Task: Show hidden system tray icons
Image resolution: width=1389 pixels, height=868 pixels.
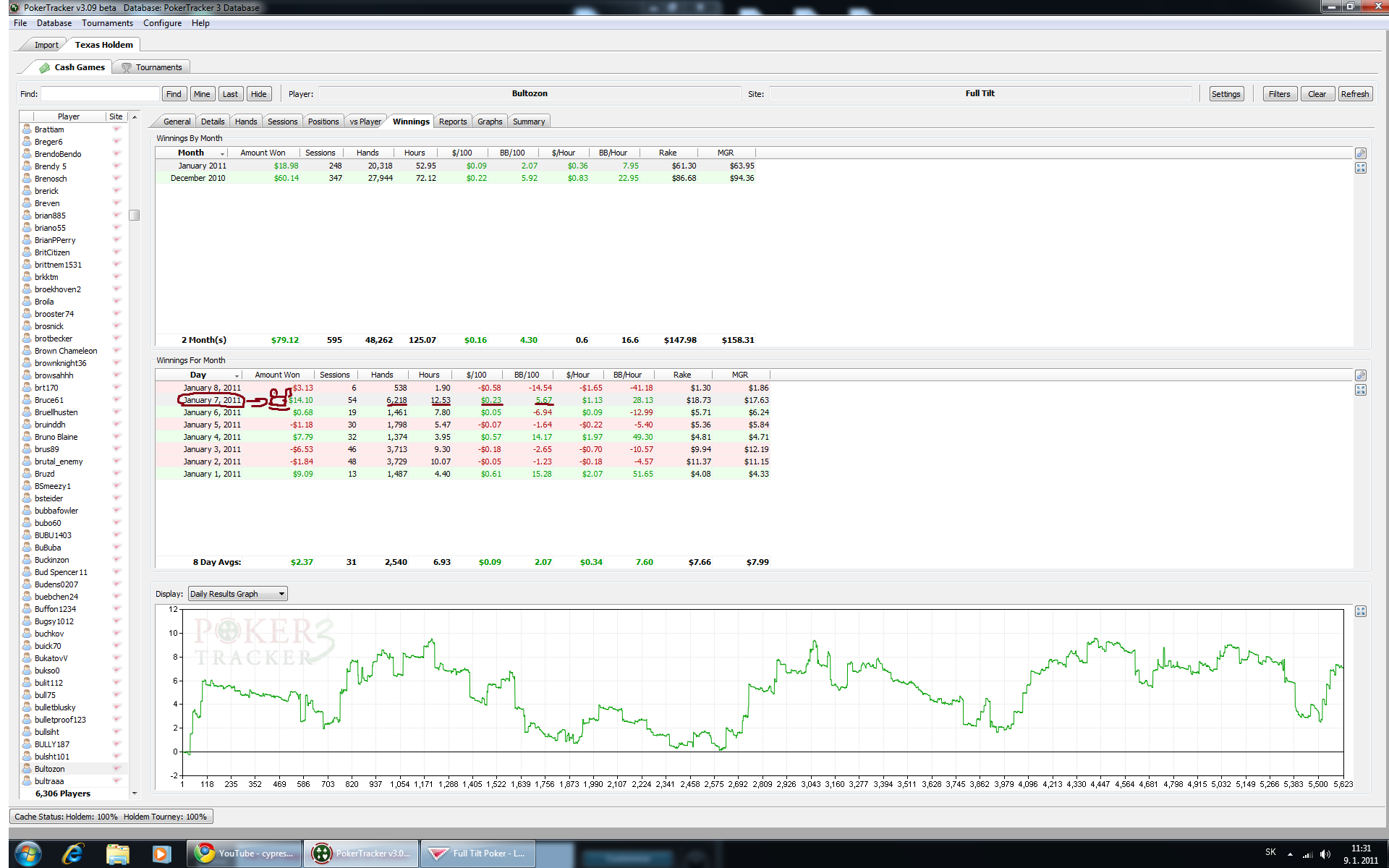Action: pos(1290,854)
